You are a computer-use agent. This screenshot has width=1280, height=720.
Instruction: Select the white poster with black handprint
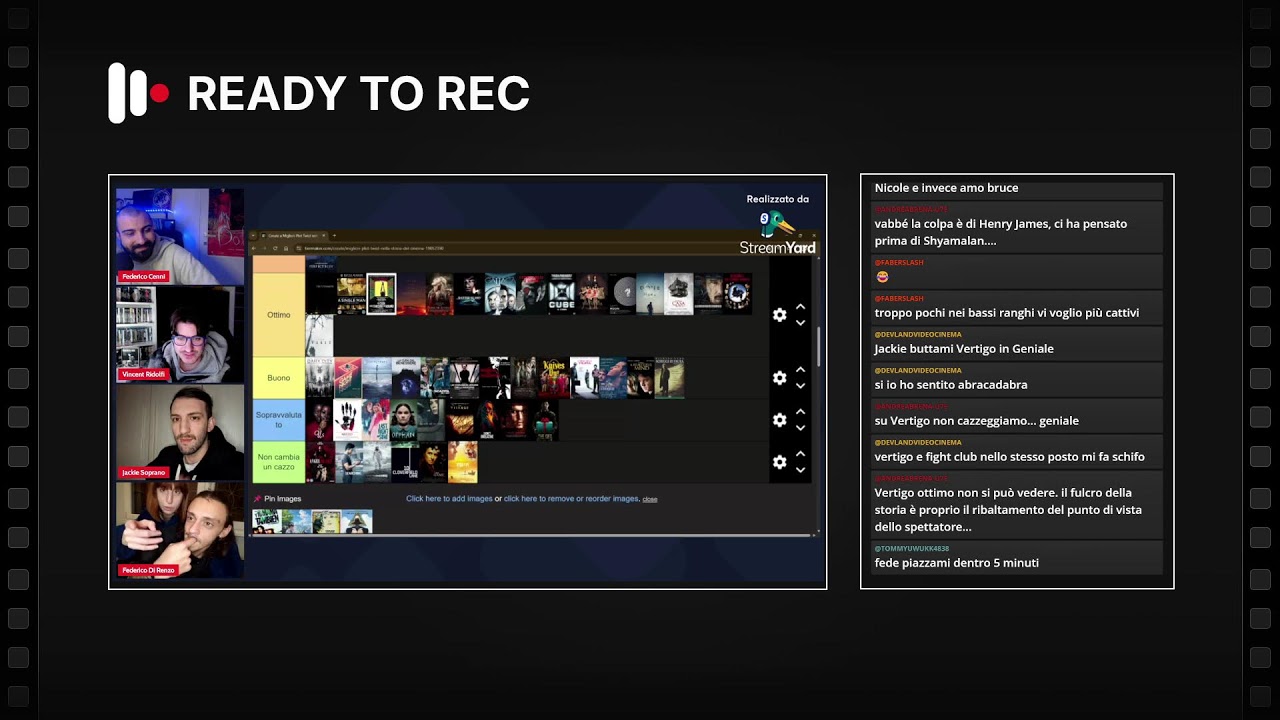[347, 420]
